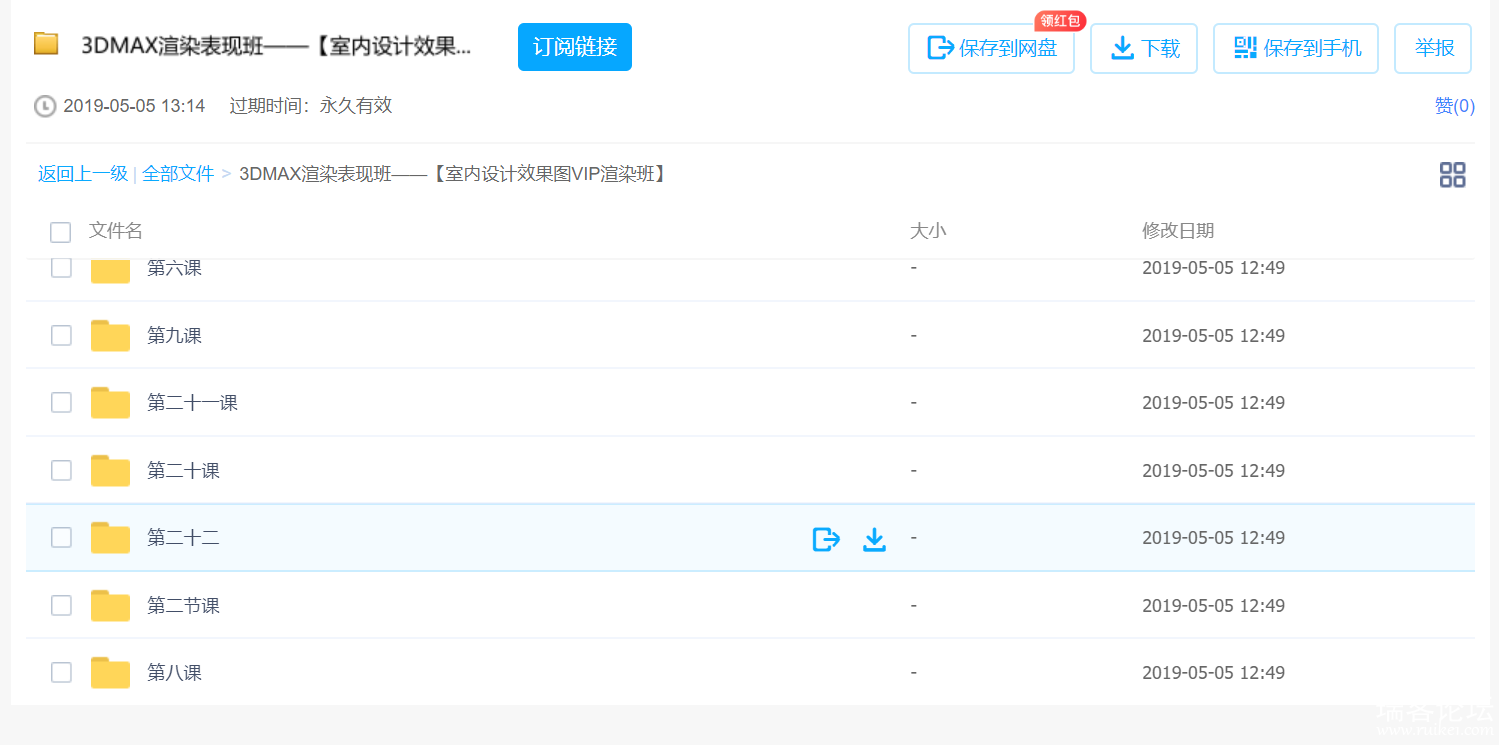Open the 第八课 folder name

point(175,673)
